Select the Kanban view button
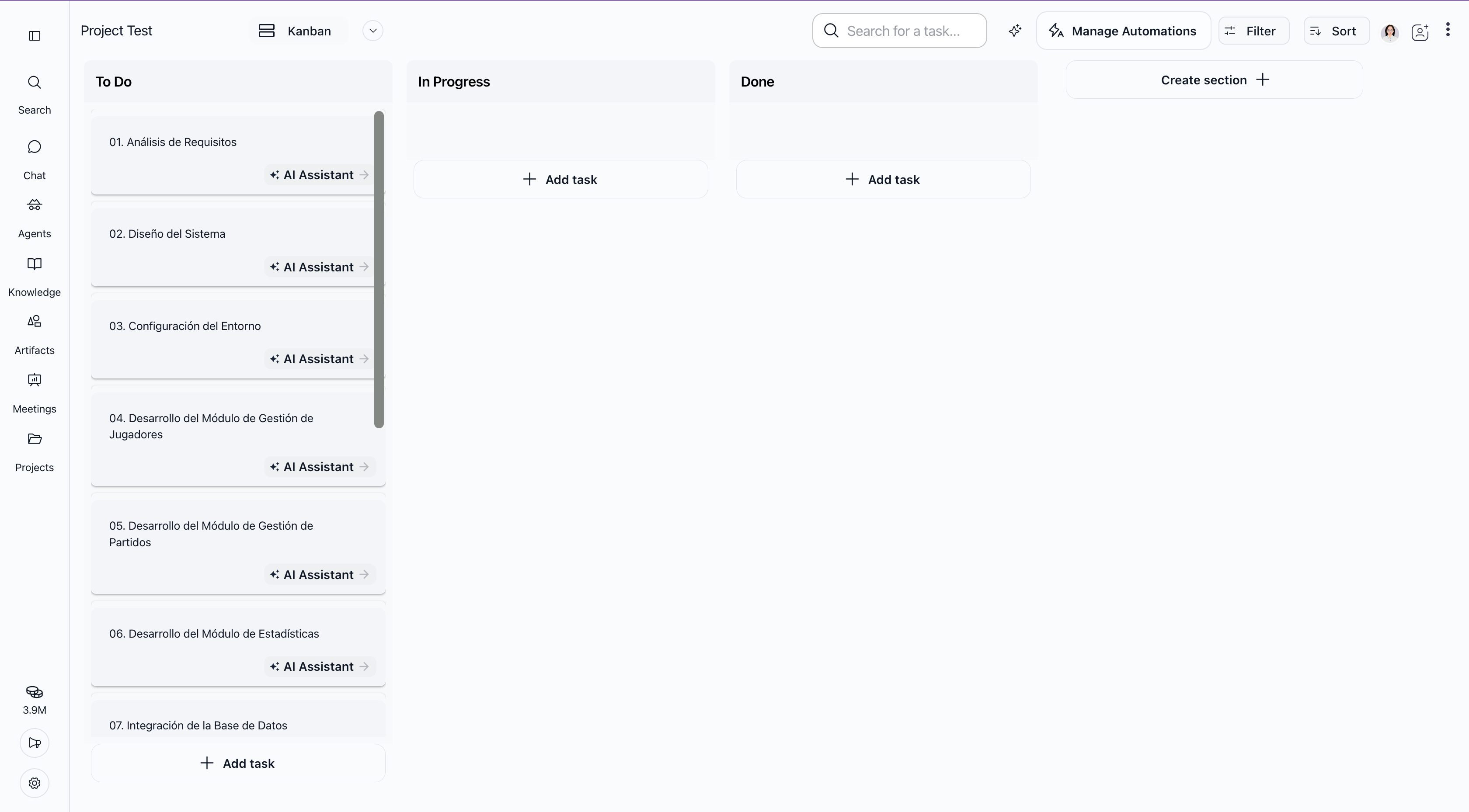The height and width of the screenshot is (812, 1469). [x=299, y=31]
